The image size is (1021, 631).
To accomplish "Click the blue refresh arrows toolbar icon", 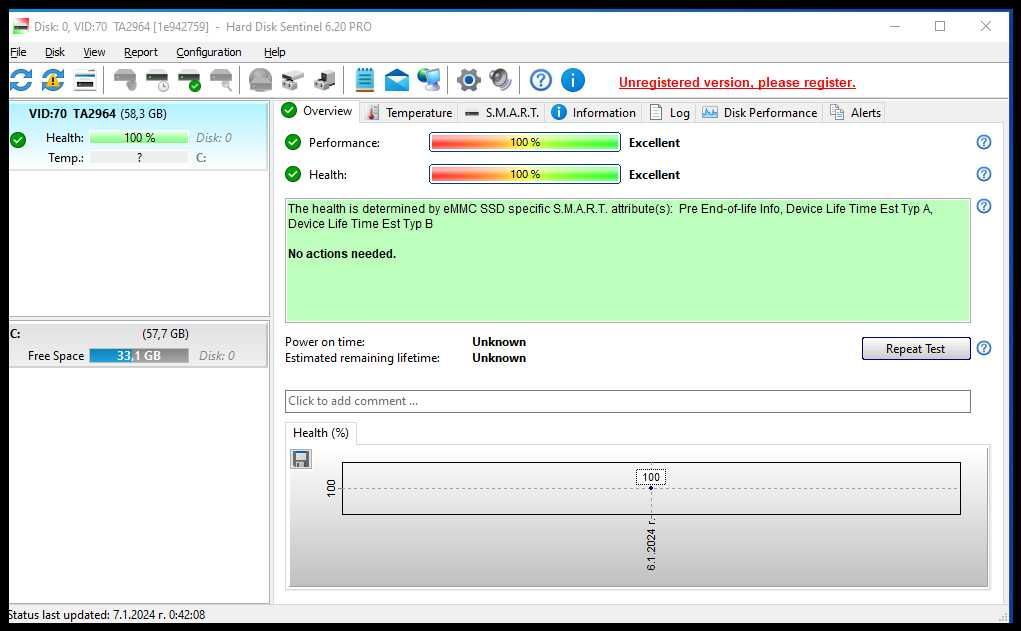I will [x=21, y=81].
